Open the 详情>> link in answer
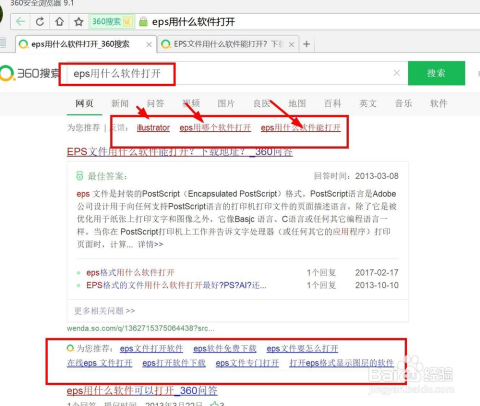Image resolution: width=480 pixels, height=406 pixels. [x=150, y=244]
